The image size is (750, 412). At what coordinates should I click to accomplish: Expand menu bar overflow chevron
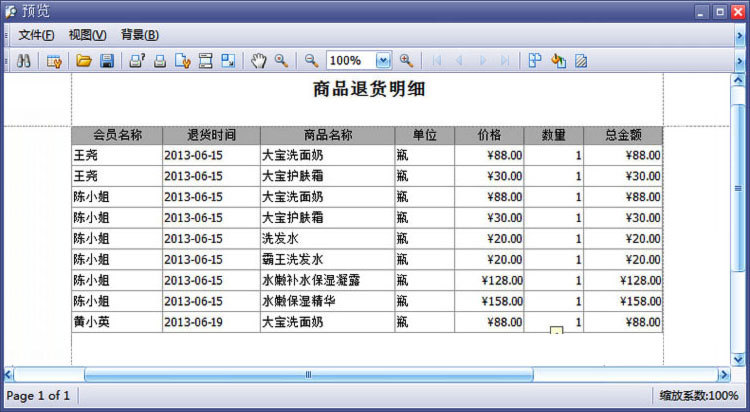(x=740, y=35)
